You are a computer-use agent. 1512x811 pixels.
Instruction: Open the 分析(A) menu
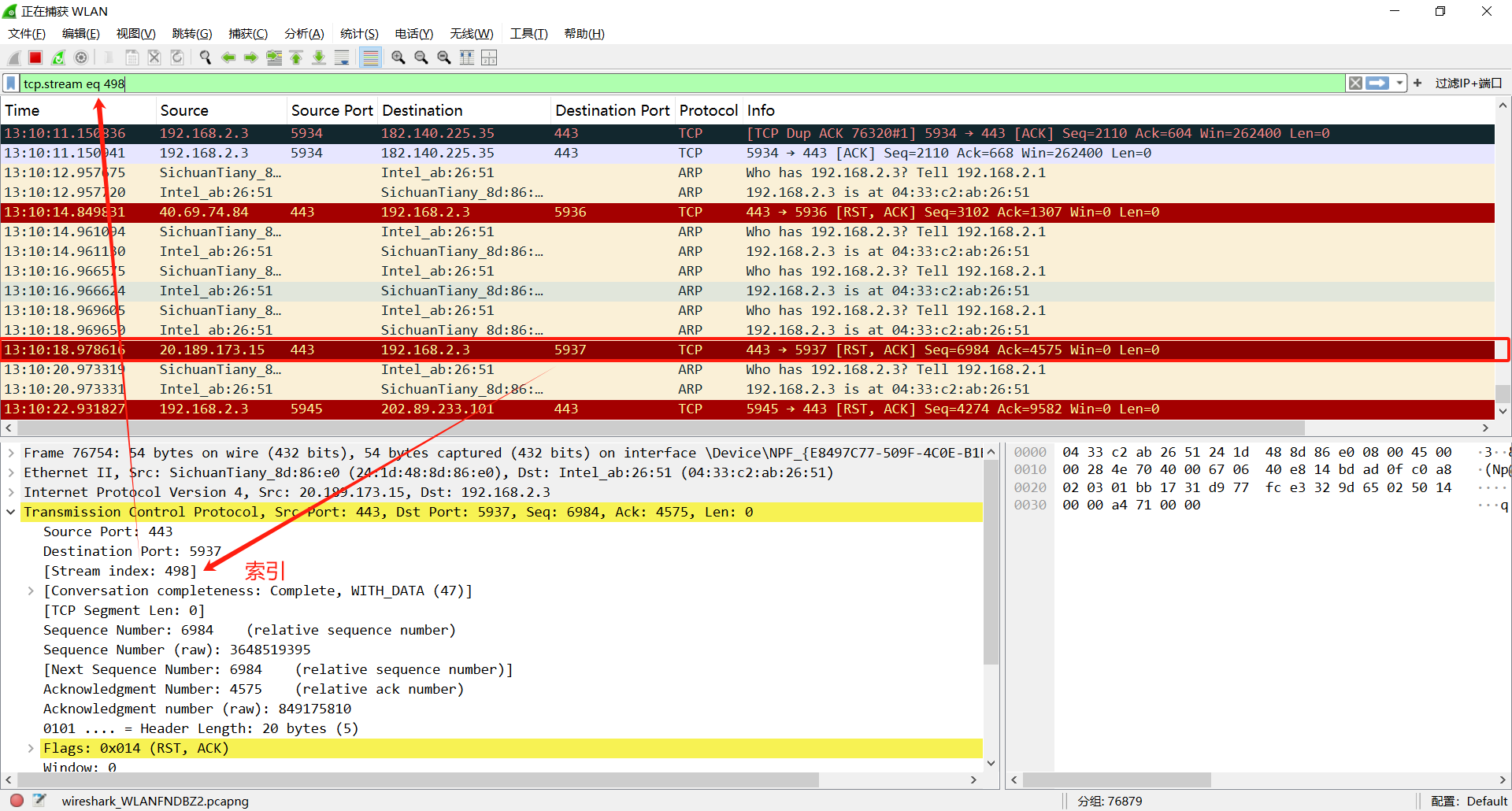pos(304,34)
